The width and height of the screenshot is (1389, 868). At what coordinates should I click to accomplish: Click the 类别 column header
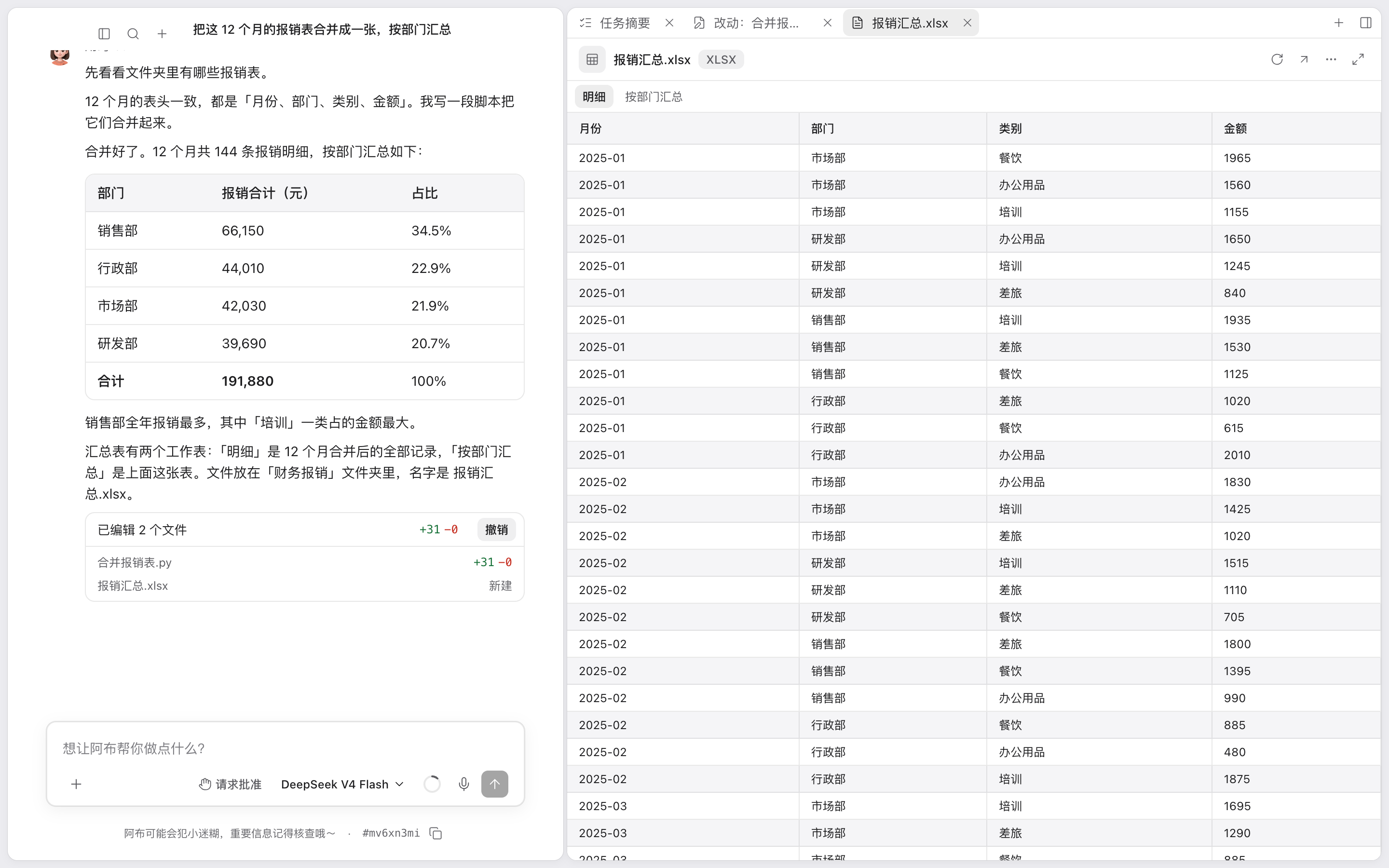point(1099,129)
